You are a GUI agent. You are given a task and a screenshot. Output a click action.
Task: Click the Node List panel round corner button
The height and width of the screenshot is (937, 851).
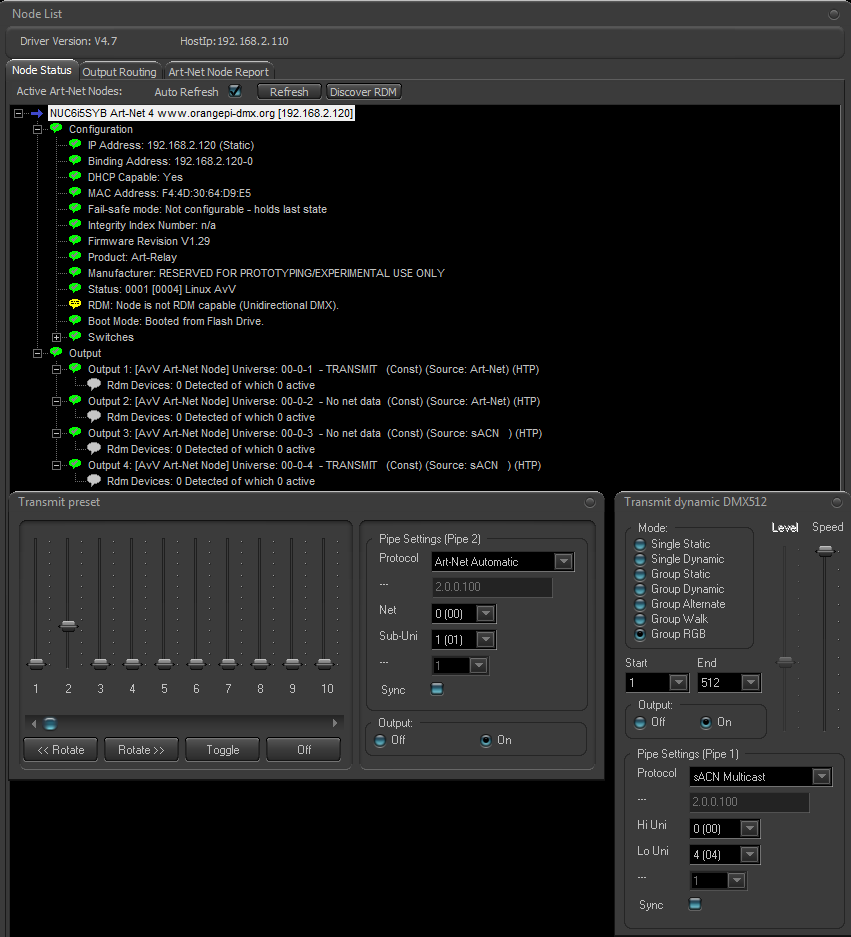point(834,14)
